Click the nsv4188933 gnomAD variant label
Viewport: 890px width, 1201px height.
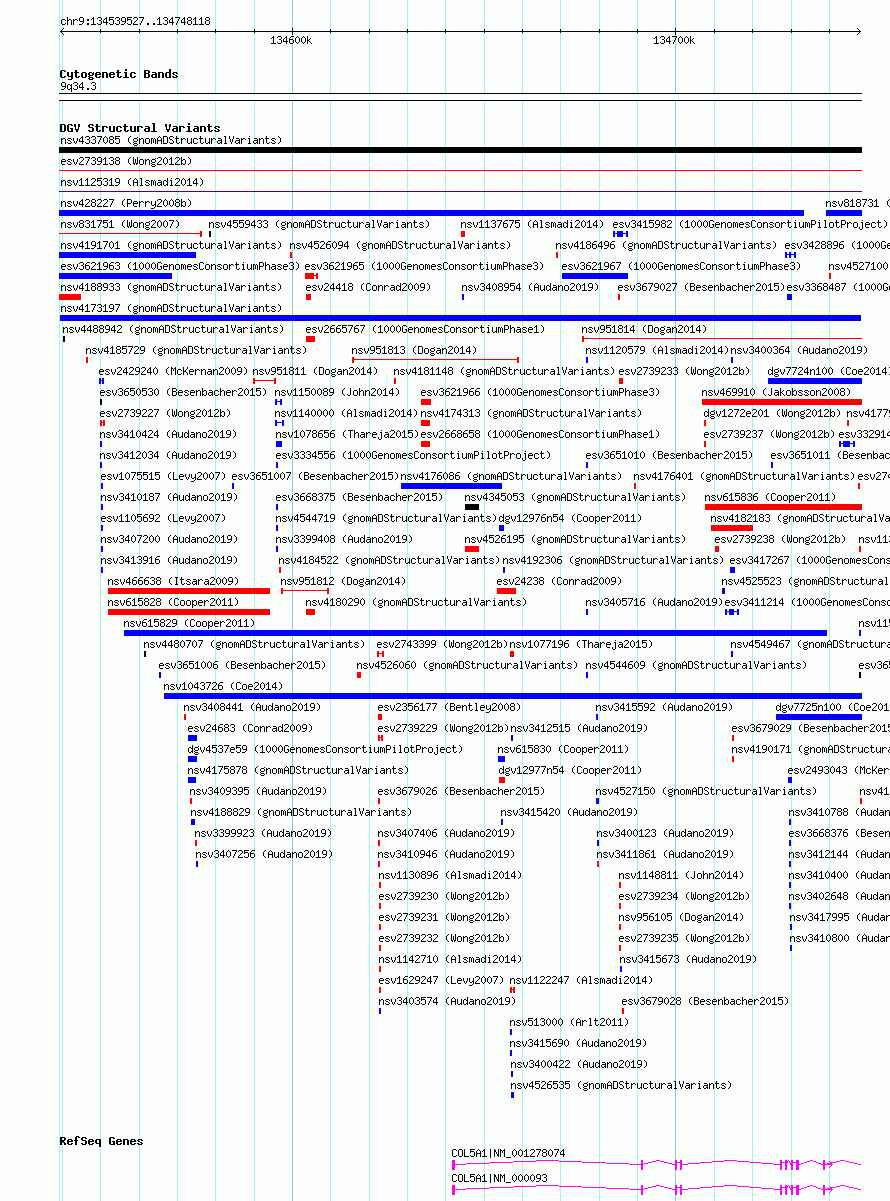pos(171,287)
